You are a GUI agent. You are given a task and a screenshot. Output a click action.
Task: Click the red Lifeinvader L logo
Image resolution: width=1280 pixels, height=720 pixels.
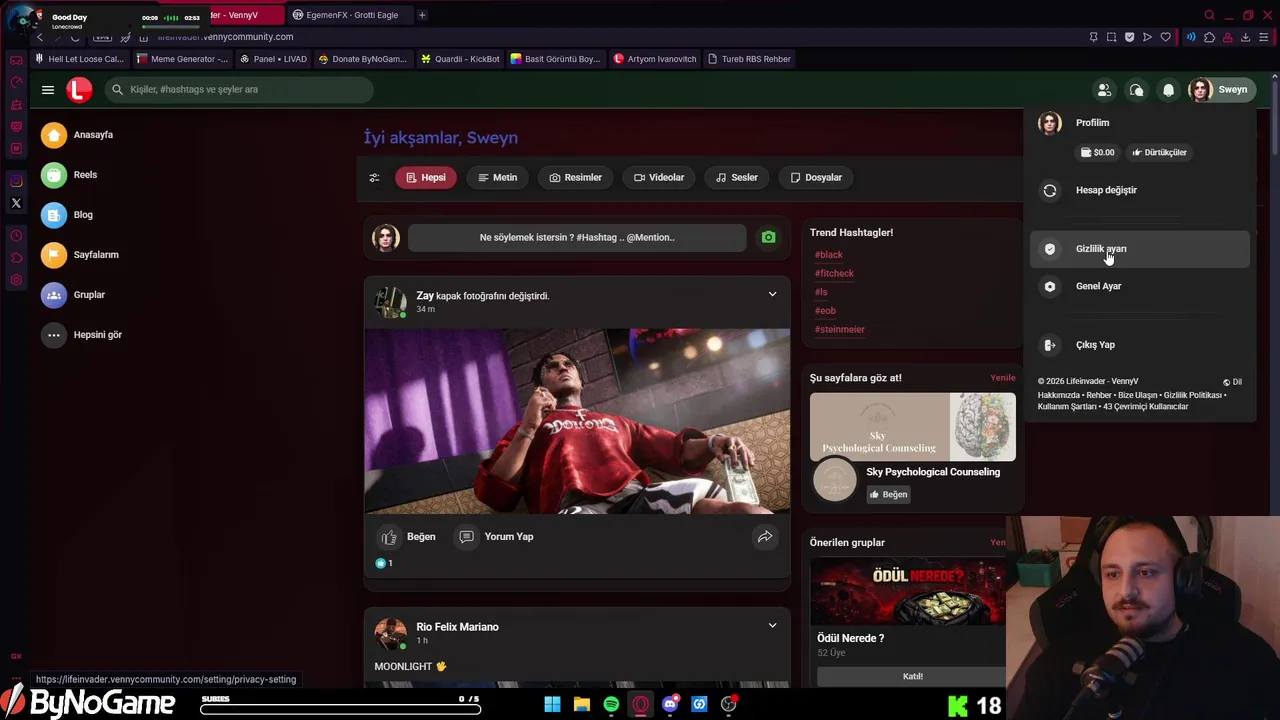coord(79,90)
